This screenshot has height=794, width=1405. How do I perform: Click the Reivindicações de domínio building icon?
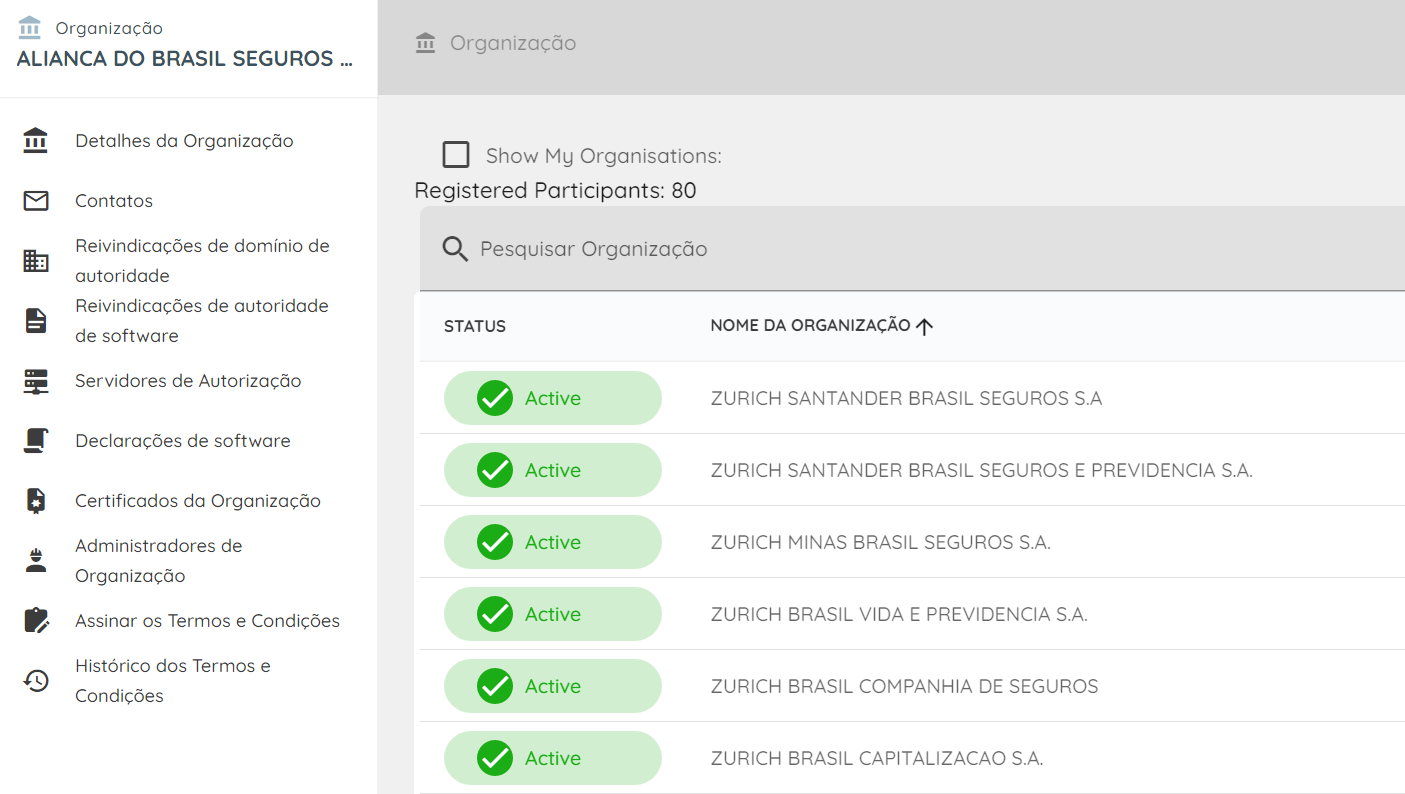point(36,261)
